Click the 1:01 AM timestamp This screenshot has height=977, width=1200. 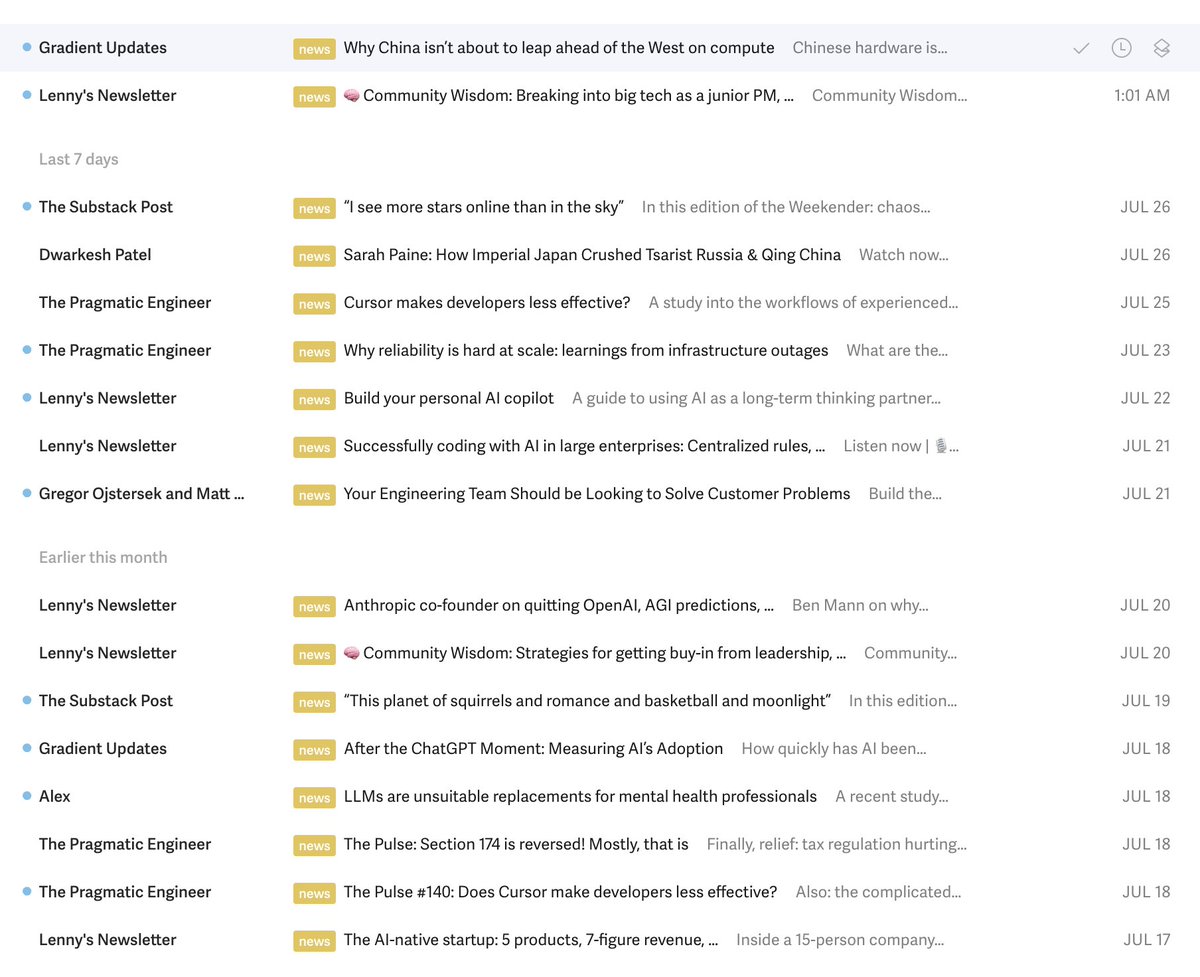[x=1142, y=96]
